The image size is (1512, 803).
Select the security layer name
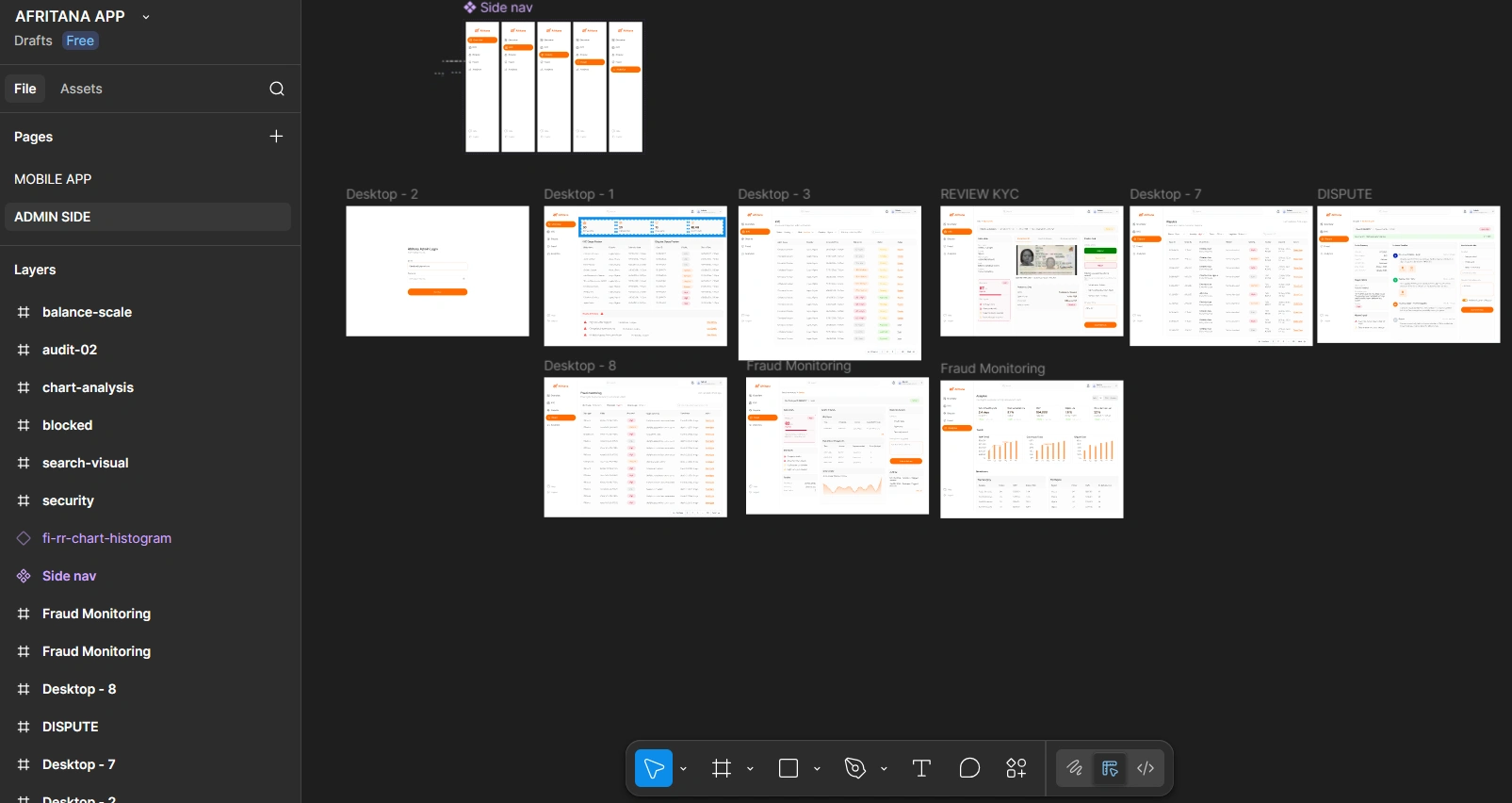tap(68, 500)
